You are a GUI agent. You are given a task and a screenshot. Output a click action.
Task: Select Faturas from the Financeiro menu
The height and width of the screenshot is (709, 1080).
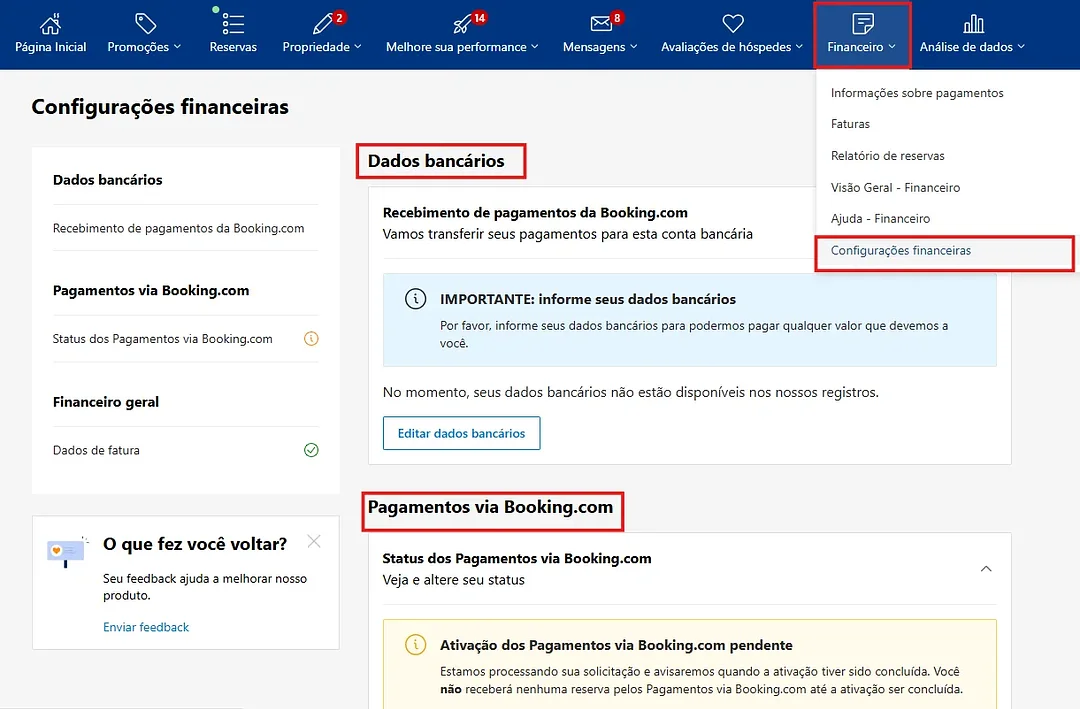850,124
